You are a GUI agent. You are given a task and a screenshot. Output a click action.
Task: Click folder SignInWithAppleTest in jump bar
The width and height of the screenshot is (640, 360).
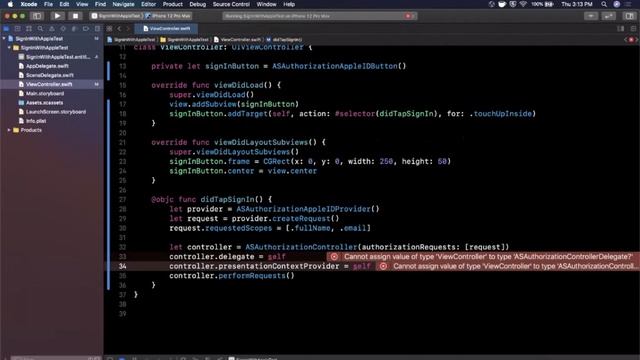coord(184,40)
